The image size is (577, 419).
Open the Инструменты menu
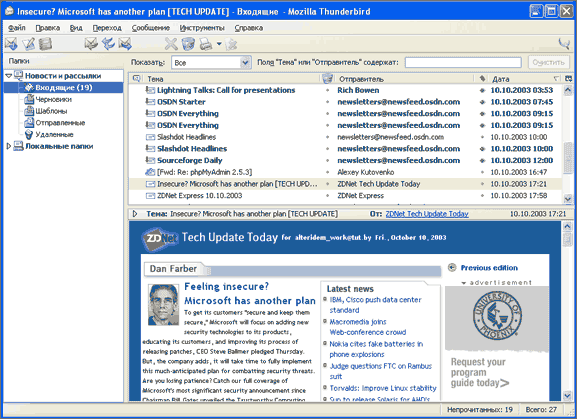202,28
